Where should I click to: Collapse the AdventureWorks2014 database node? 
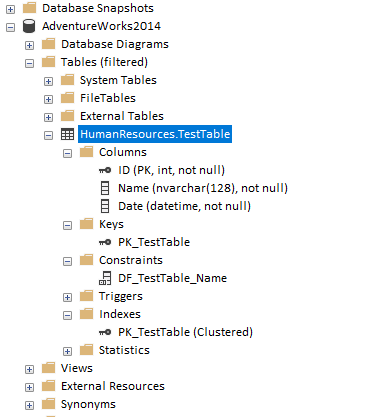(x=10, y=27)
